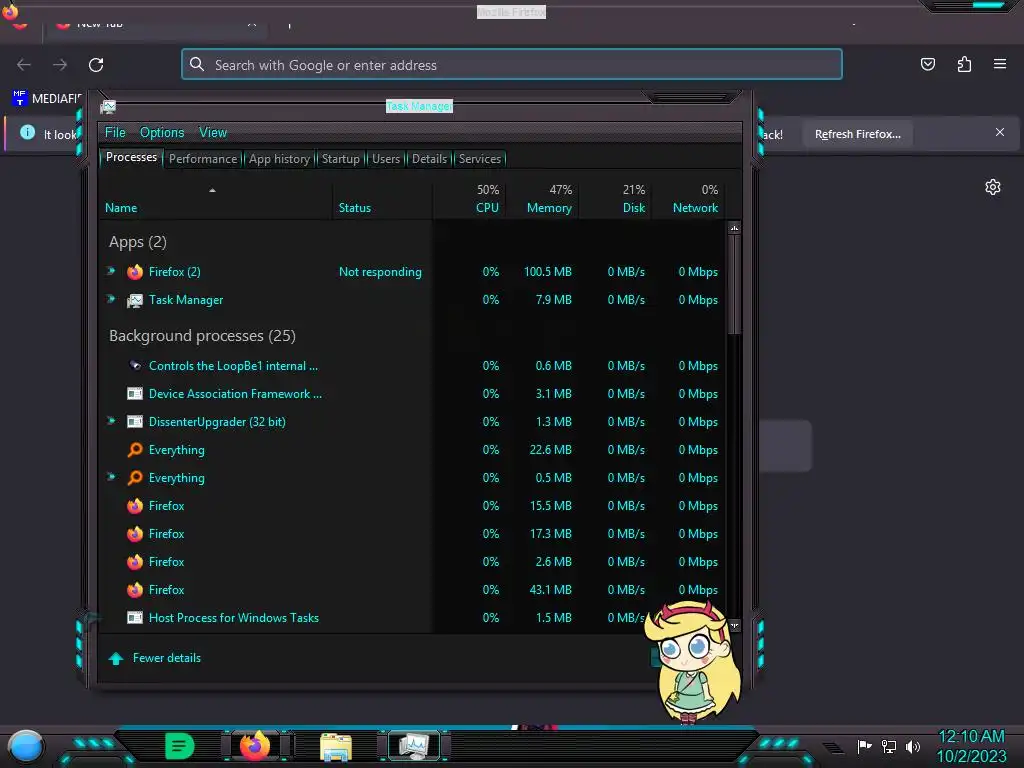This screenshot has height=768, width=1024.
Task: Sort processes by Name column header
Action: (216, 199)
